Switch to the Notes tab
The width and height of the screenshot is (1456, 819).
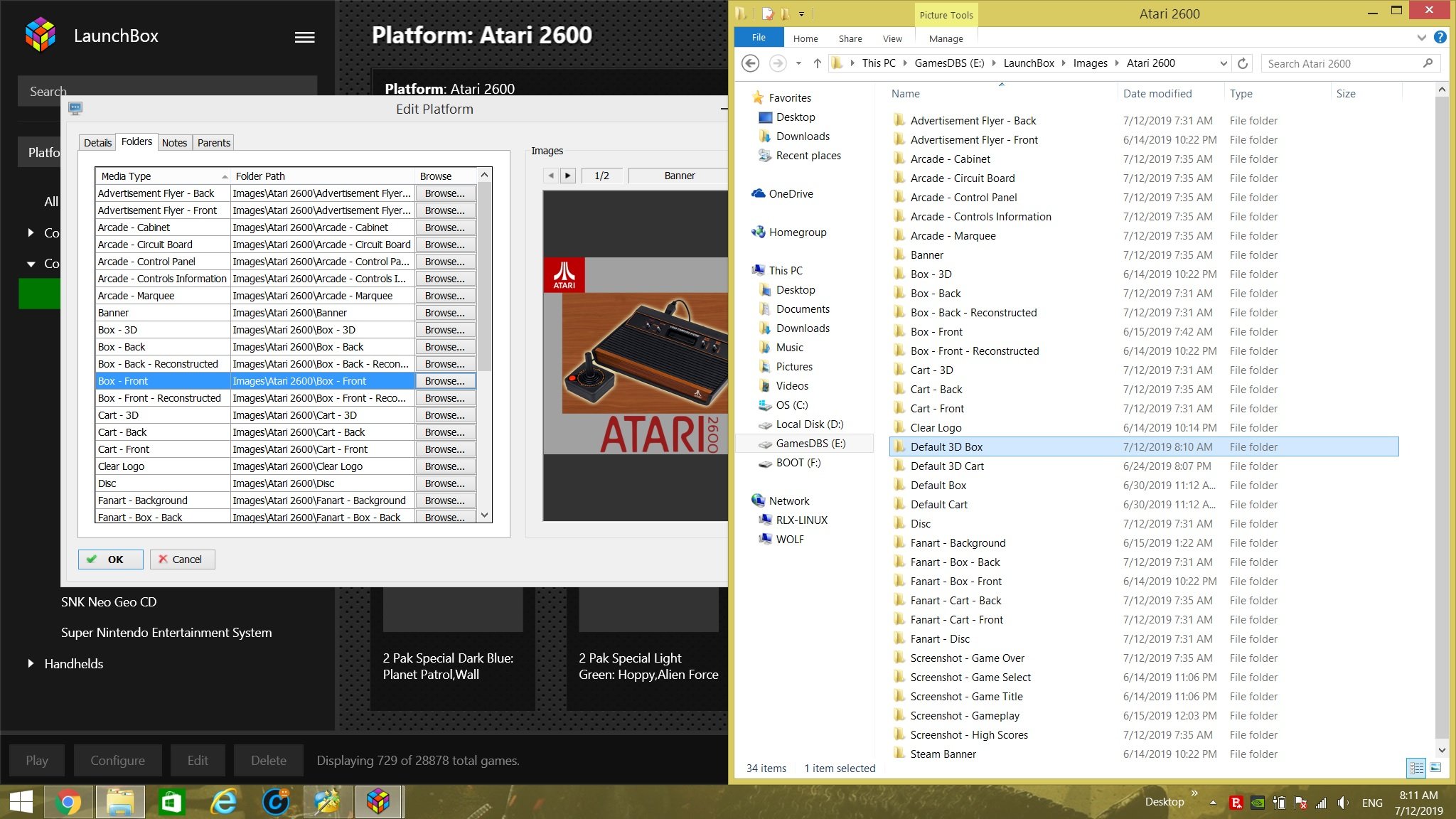click(x=174, y=143)
